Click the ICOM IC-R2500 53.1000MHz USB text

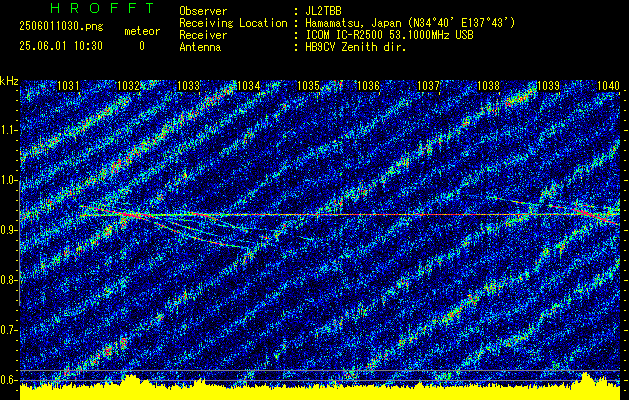390,35
